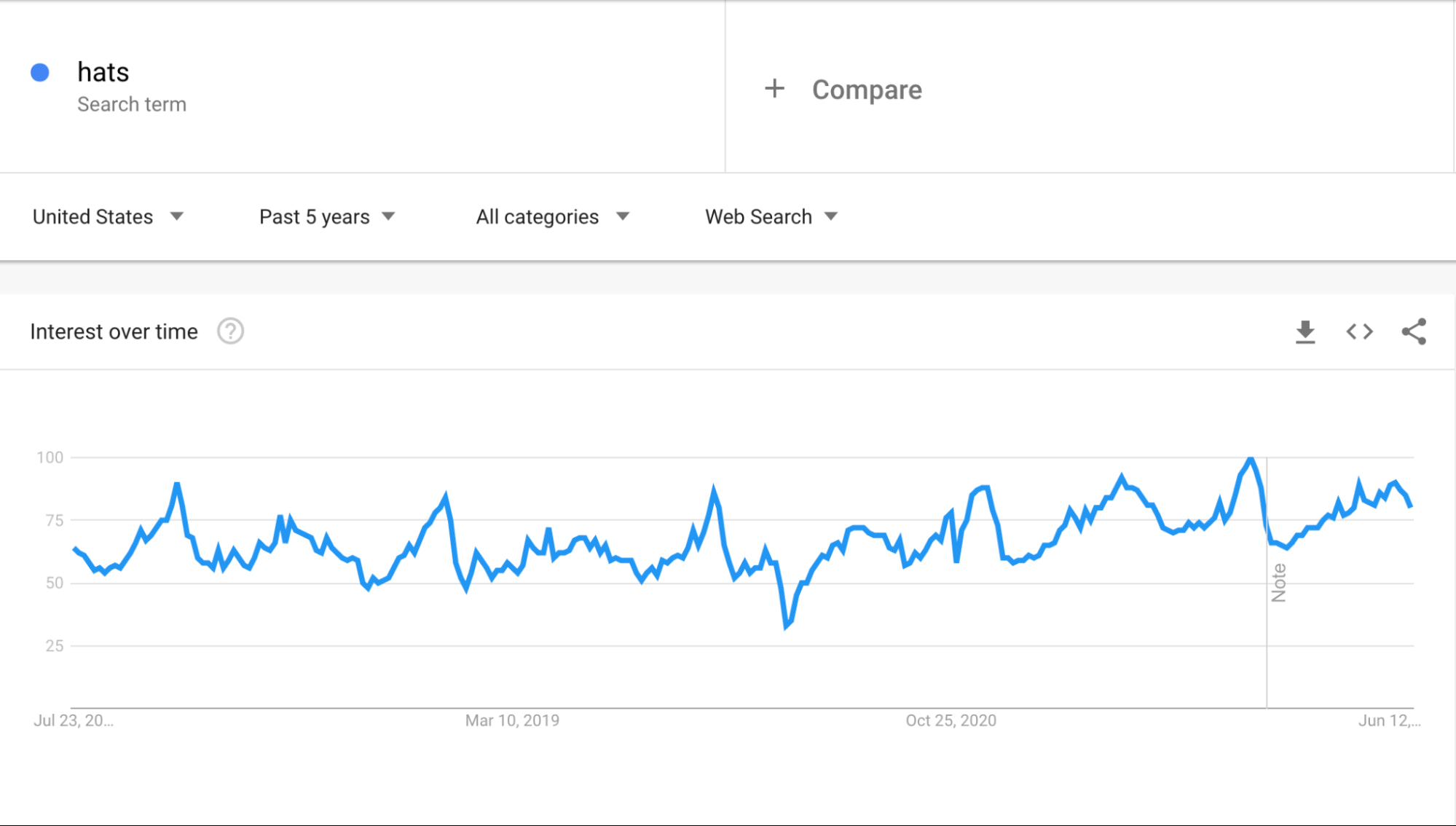The width and height of the screenshot is (1456, 826).
Task: Click the share icon
Action: click(1414, 332)
